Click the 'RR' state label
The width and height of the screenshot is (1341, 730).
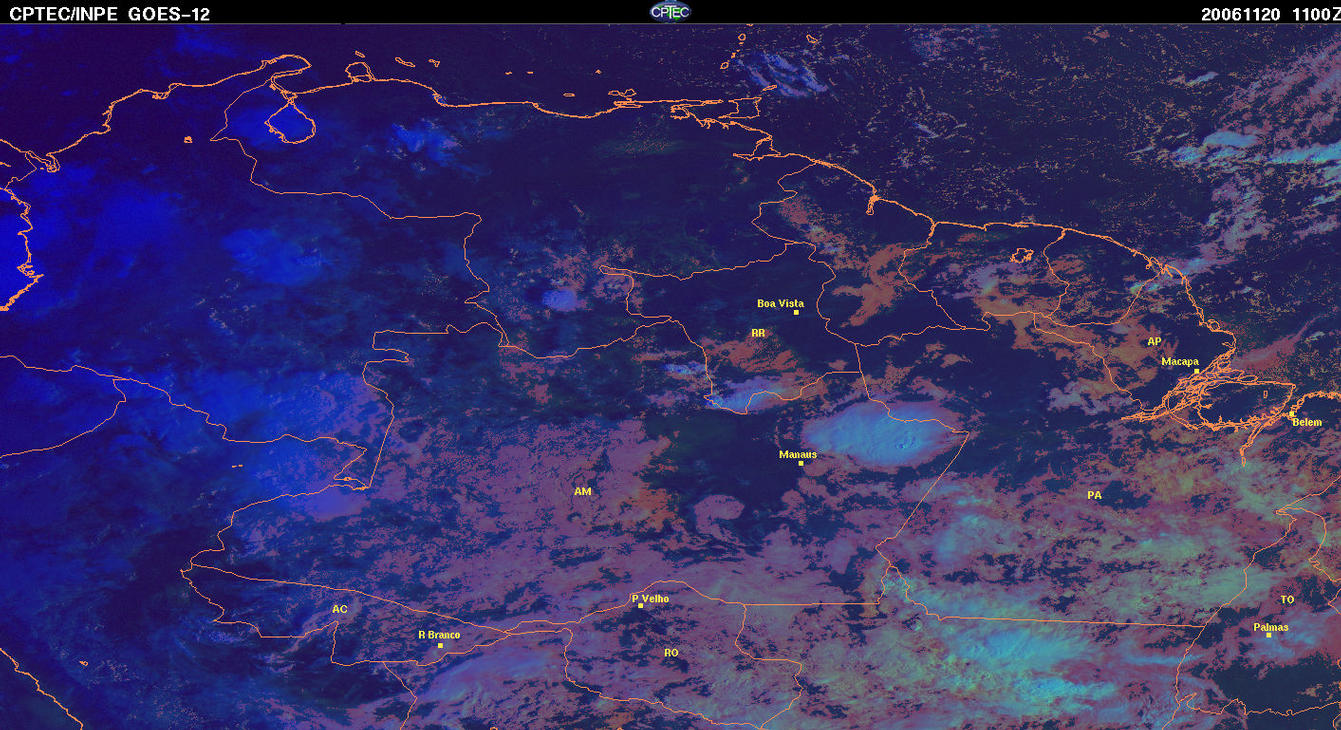click(758, 333)
